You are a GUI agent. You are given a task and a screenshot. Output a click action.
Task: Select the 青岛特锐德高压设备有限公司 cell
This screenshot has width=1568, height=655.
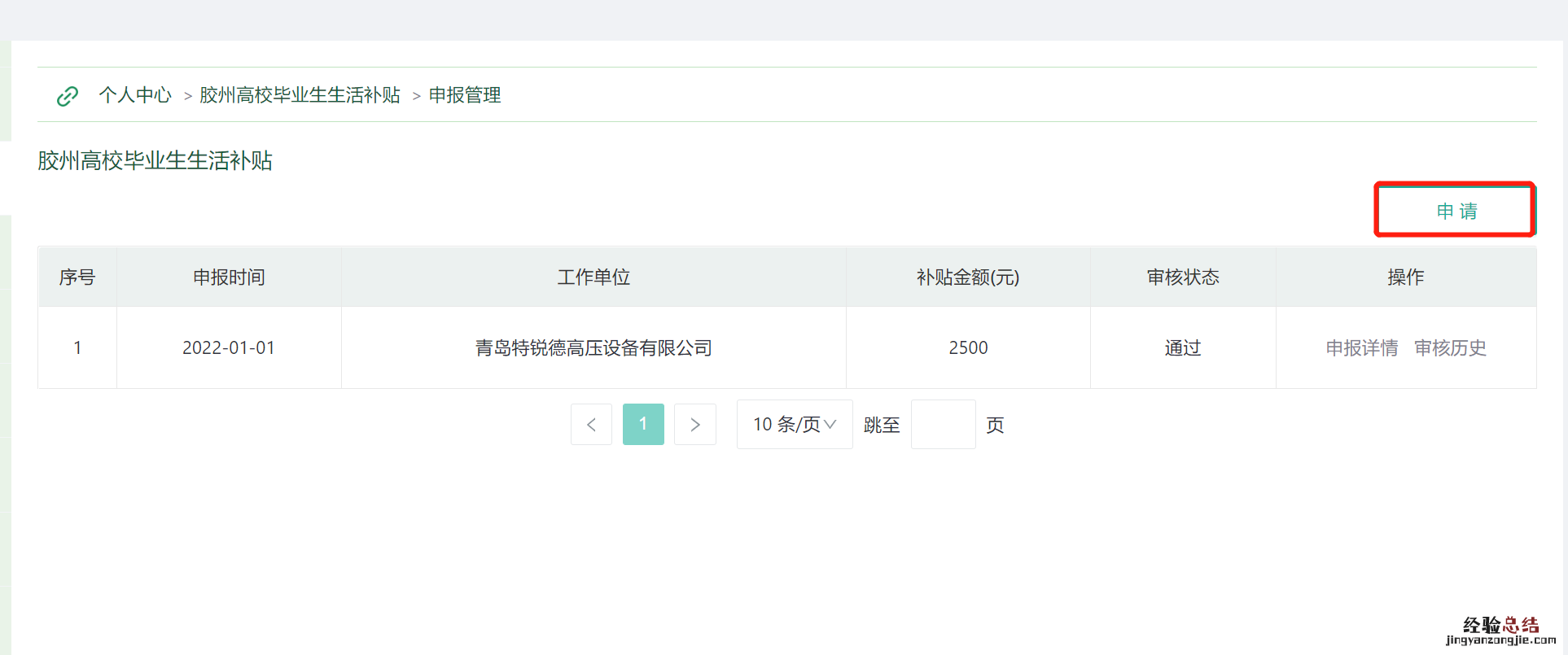pos(593,348)
